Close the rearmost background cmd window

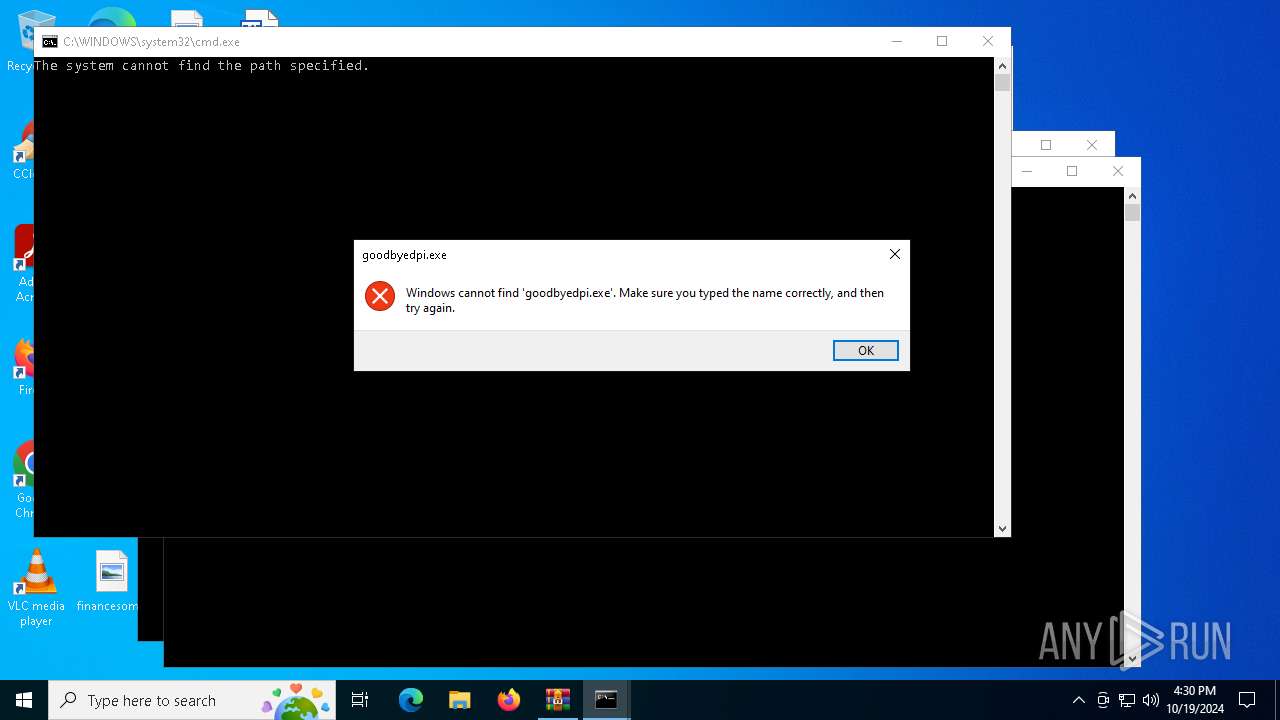coord(1118,171)
